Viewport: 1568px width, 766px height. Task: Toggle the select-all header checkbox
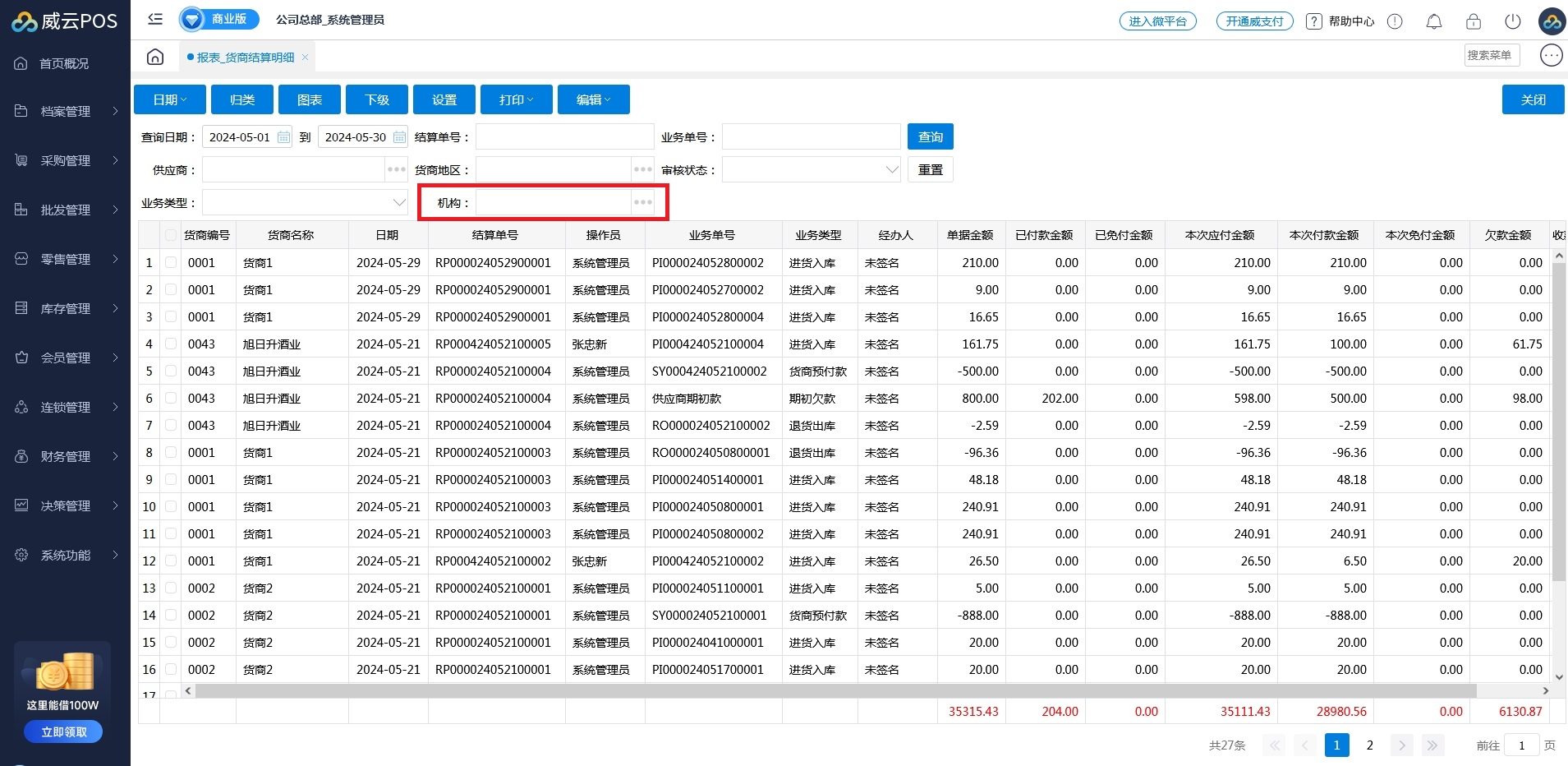pos(171,235)
